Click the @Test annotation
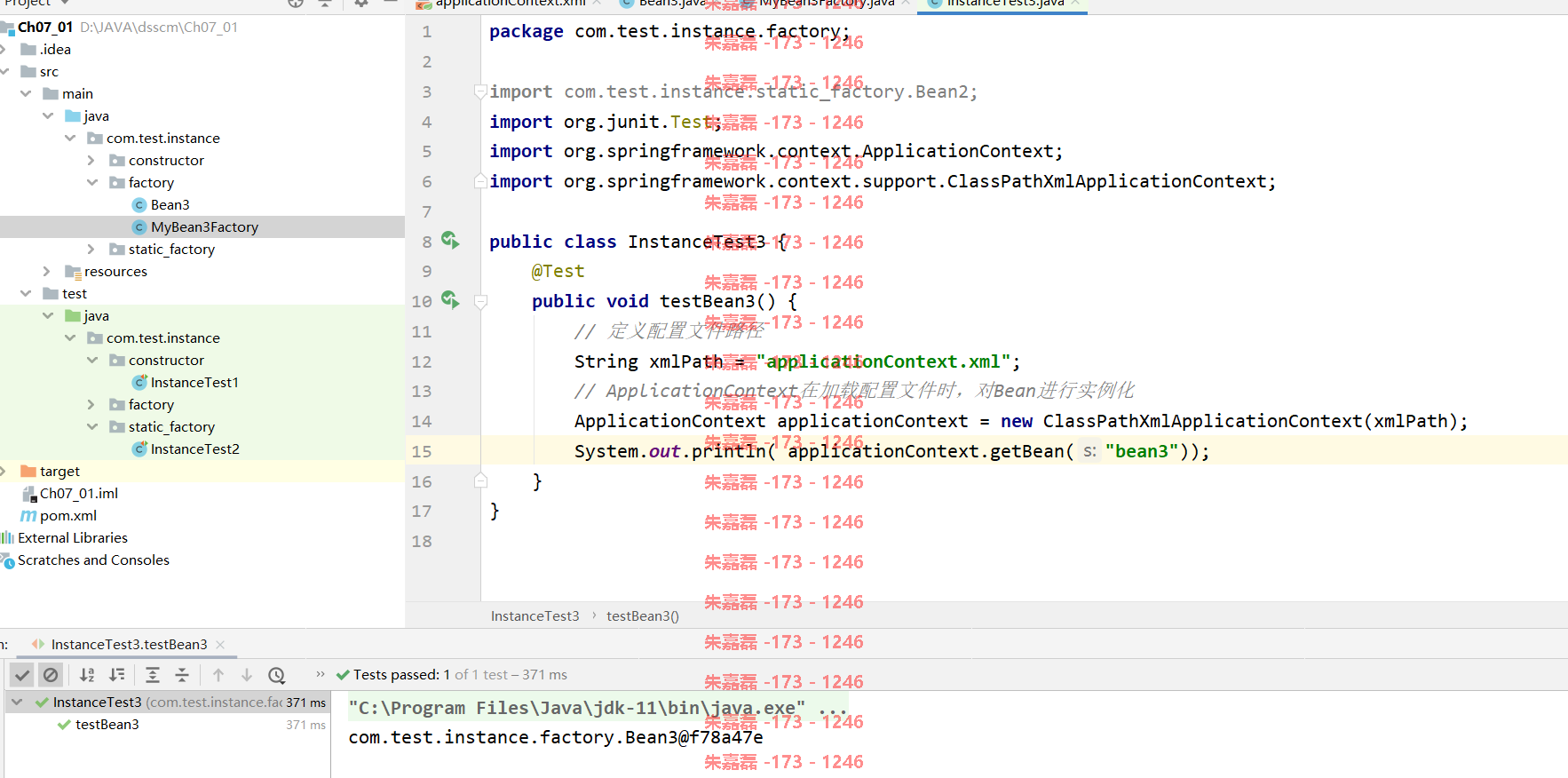The width and height of the screenshot is (1568, 778). [558, 271]
